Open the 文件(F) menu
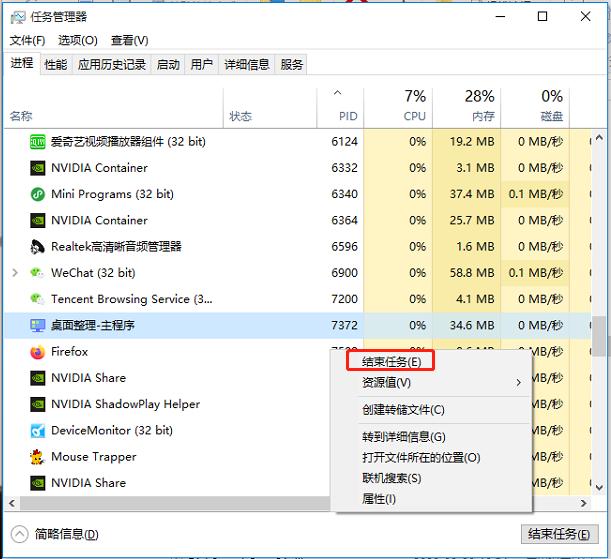The height and width of the screenshot is (559, 611). 27,40
